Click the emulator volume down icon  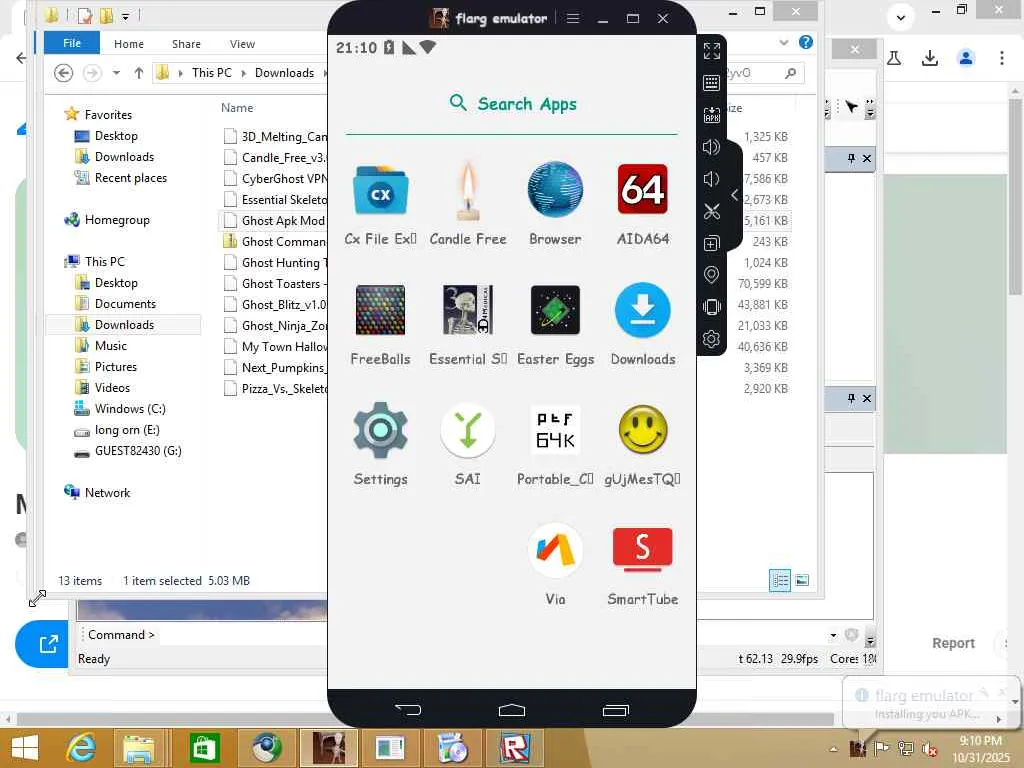[x=712, y=179]
